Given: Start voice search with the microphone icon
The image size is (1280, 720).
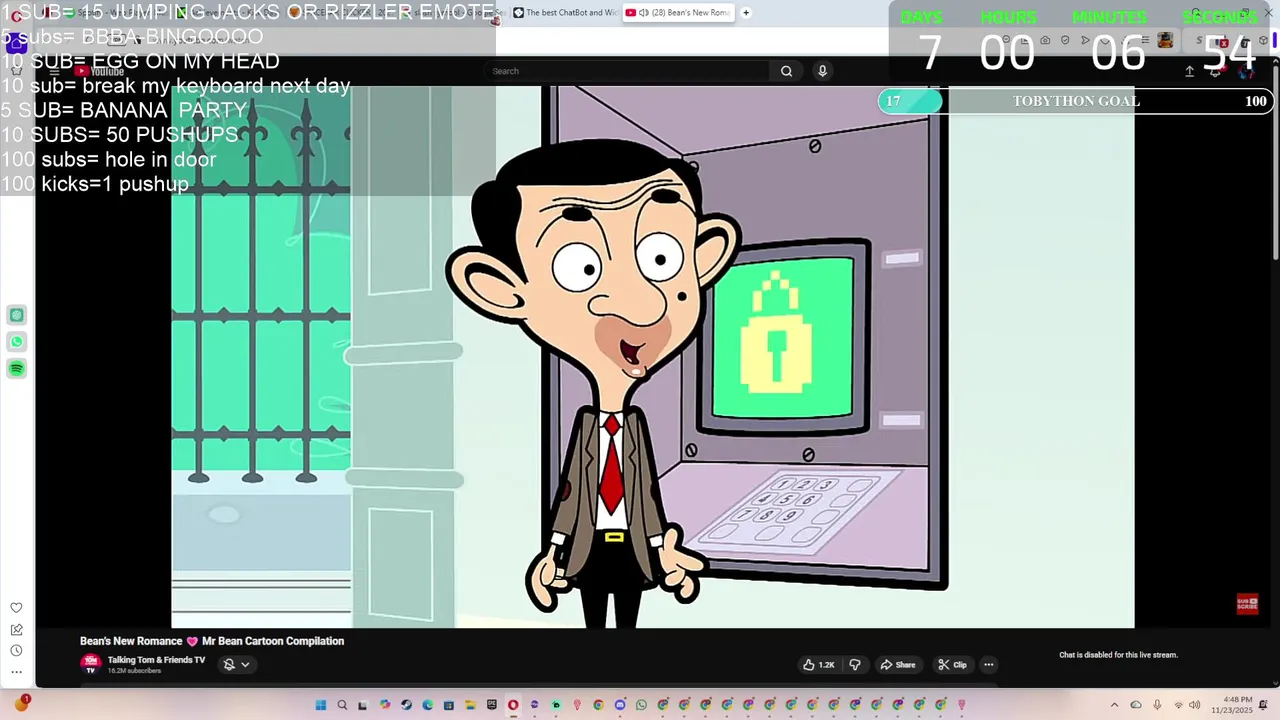Looking at the screenshot, I should (x=822, y=71).
